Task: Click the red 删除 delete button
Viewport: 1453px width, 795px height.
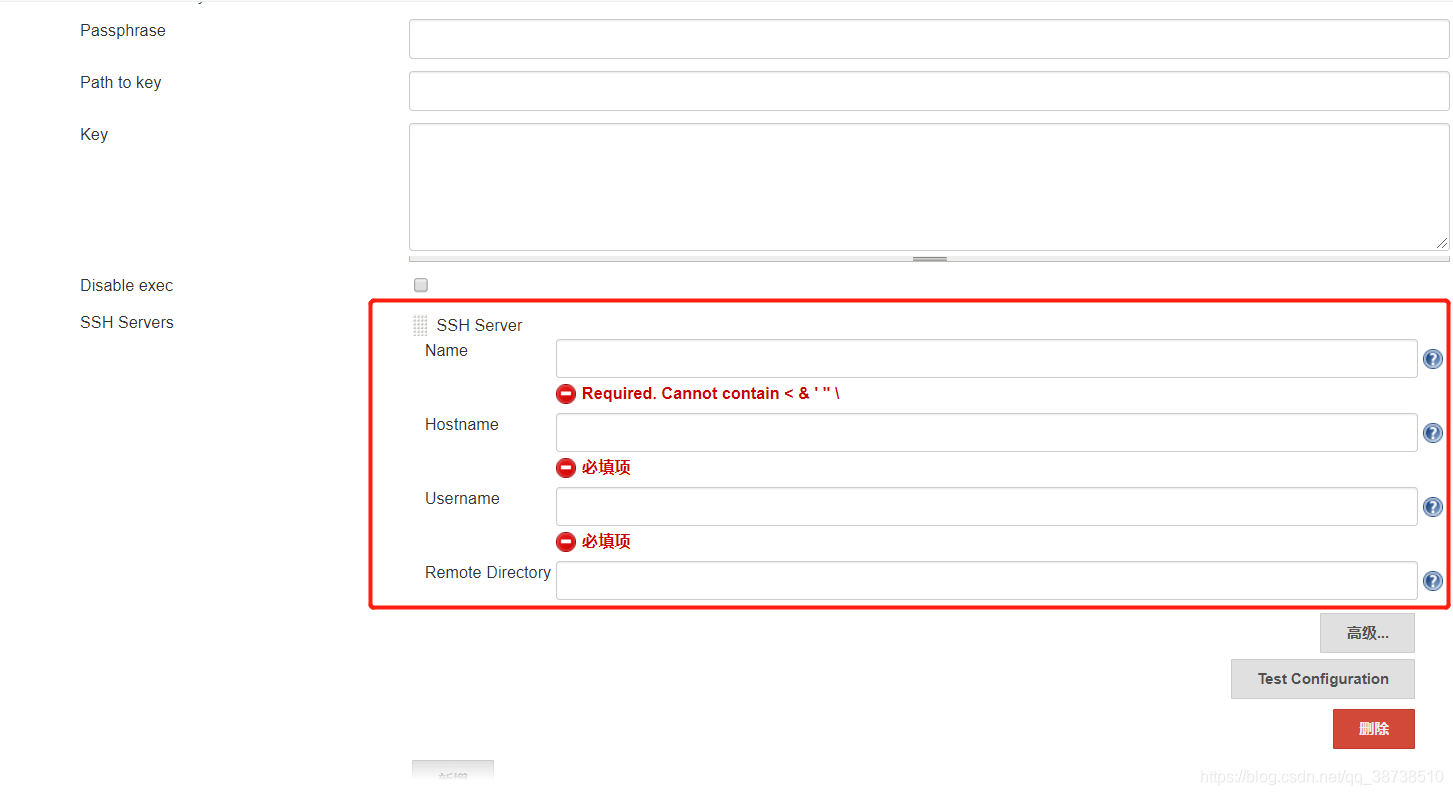Action: click(x=1373, y=728)
